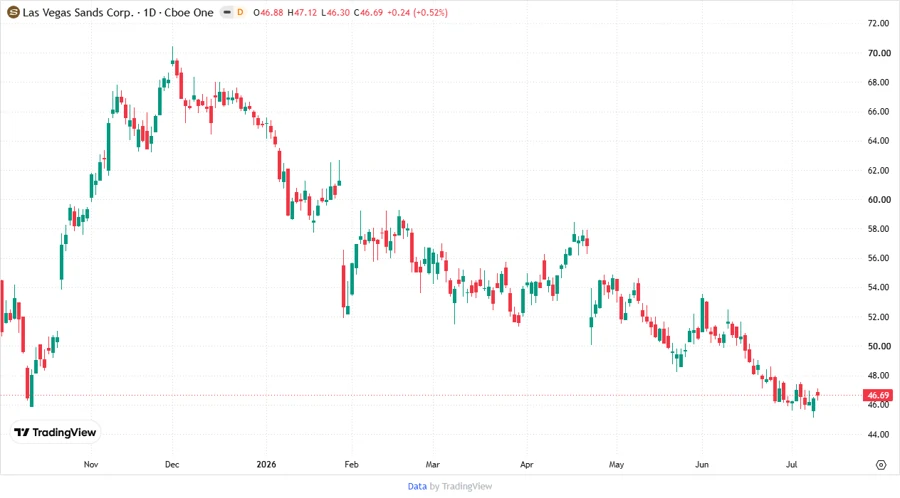
Task: Click the Las Vegas Sands Corp. logo icon
Action: coord(13,12)
